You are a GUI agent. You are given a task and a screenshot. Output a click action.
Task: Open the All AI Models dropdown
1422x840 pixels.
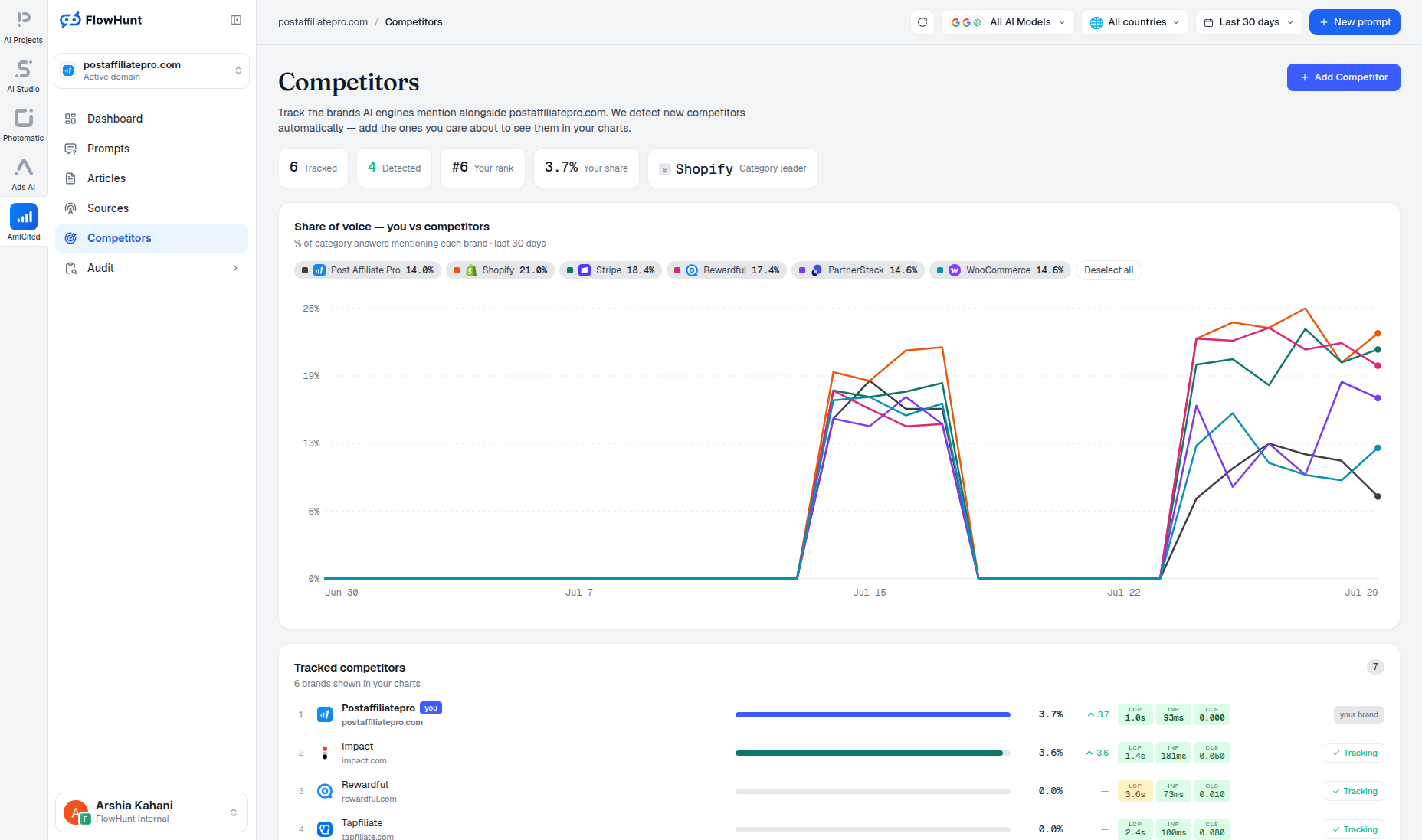[x=1008, y=22]
